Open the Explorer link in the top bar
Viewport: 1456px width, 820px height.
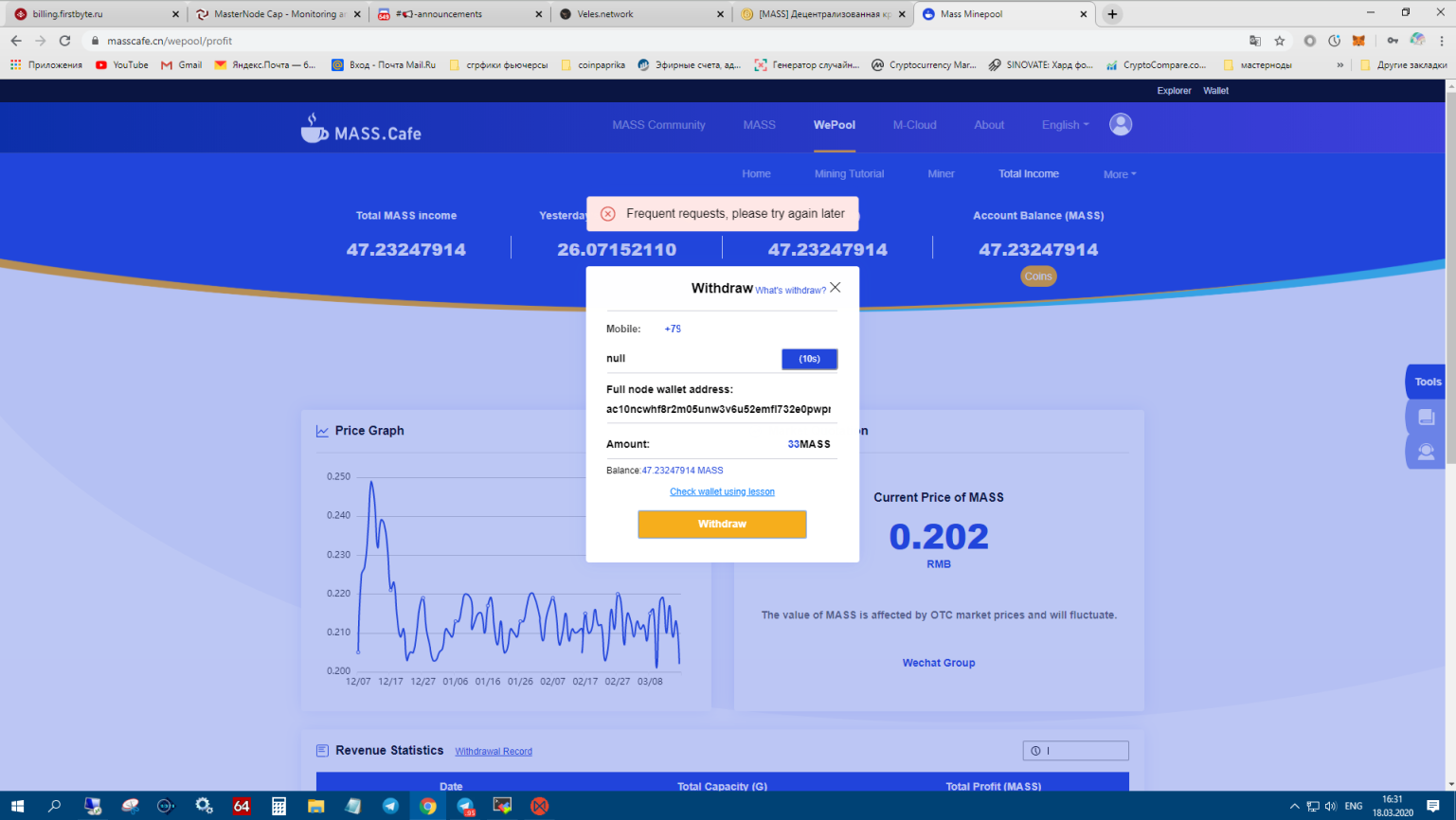coord(1174,91)
